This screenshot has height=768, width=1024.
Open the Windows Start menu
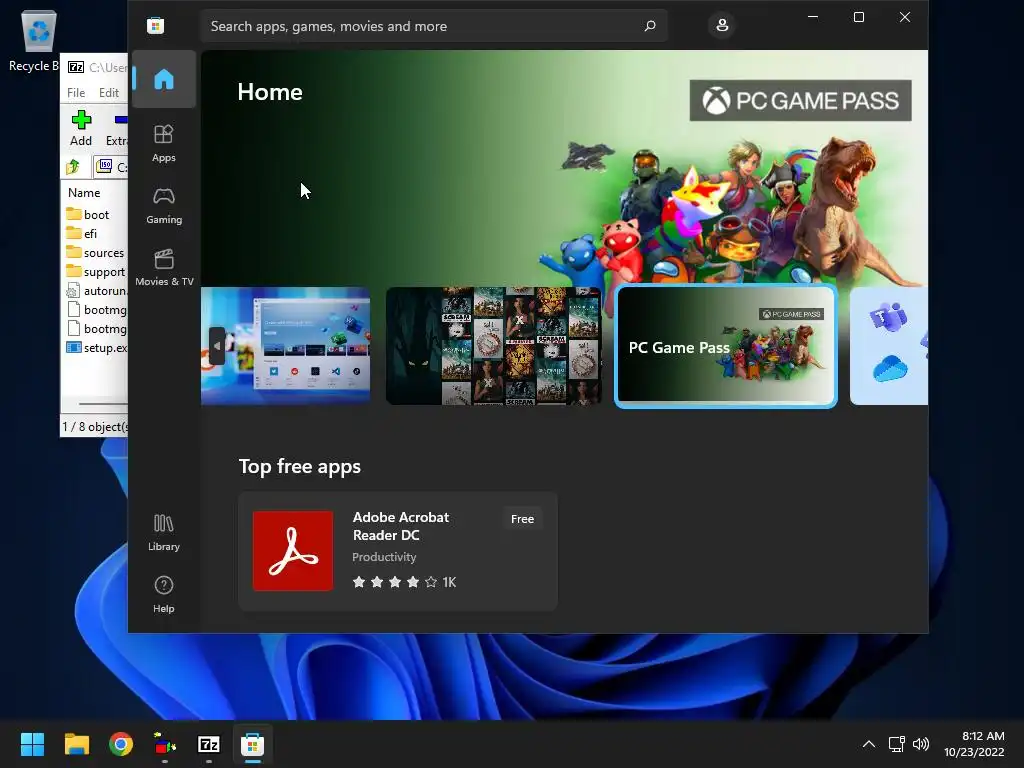32,744
